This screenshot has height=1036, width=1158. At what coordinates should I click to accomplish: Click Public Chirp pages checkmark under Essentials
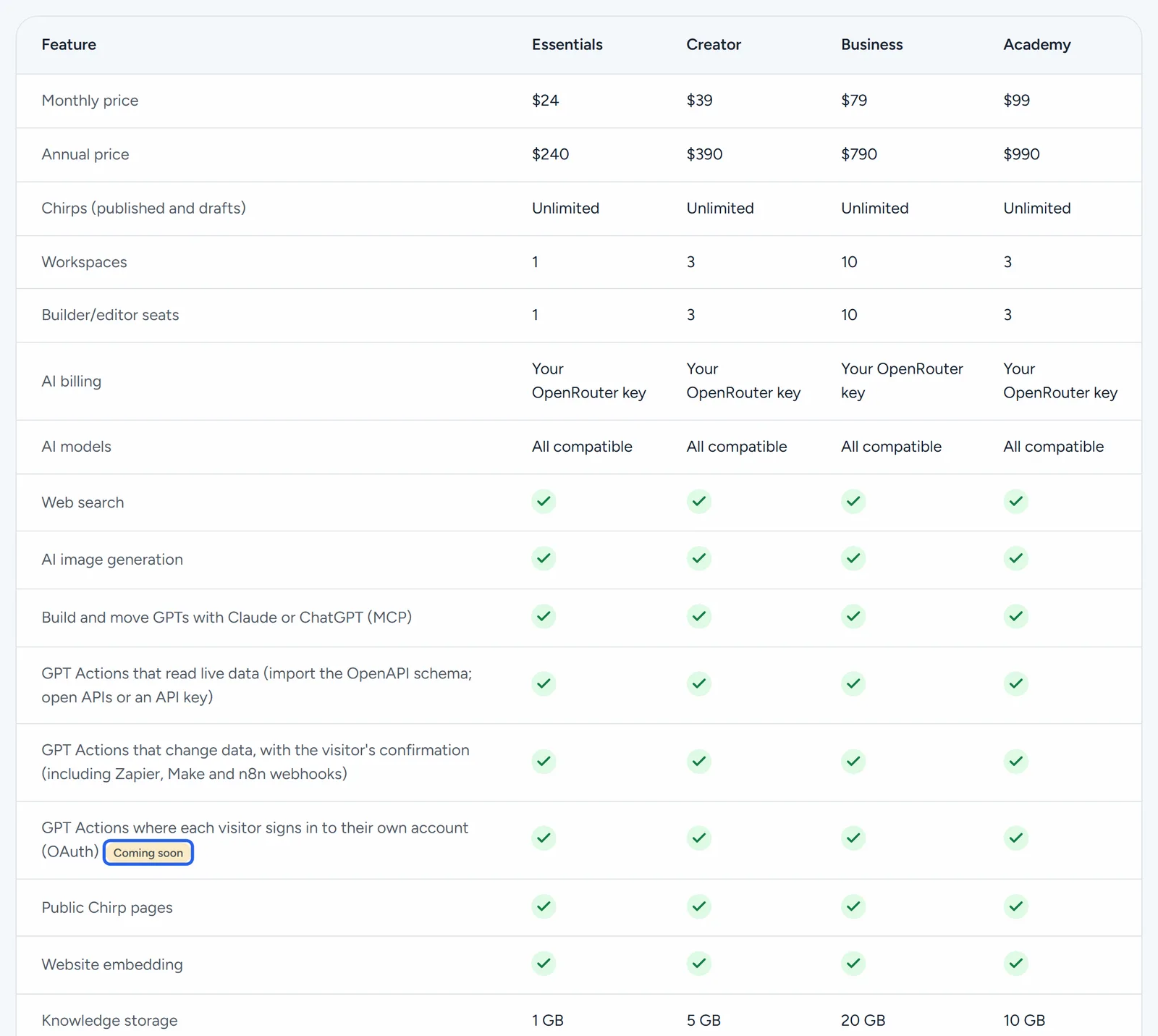544,906
